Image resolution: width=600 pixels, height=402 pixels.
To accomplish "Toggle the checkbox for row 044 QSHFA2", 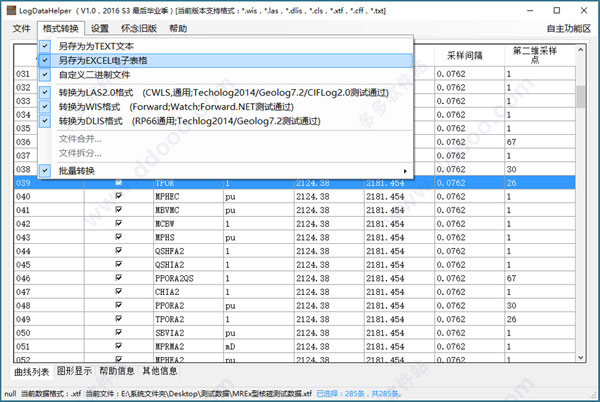I will coord(119,251).
